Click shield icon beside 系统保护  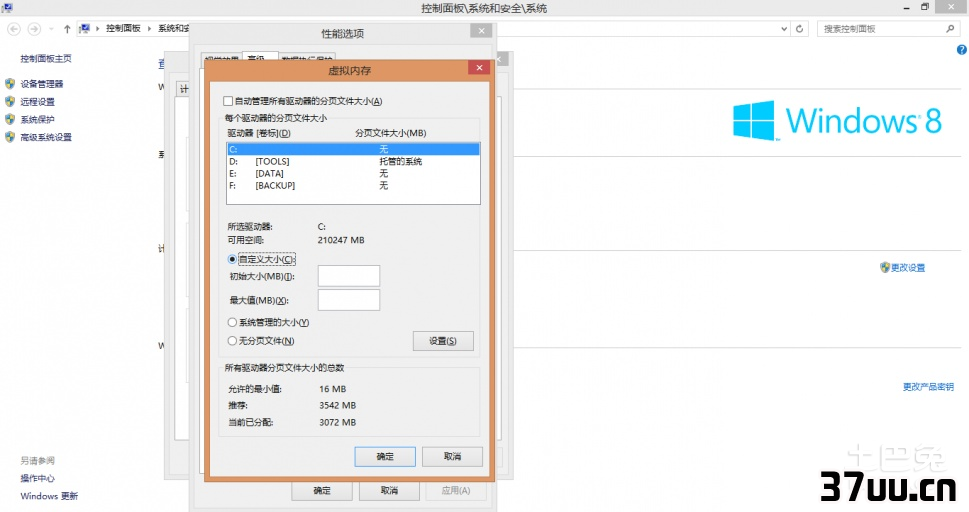tap(10, 119)
